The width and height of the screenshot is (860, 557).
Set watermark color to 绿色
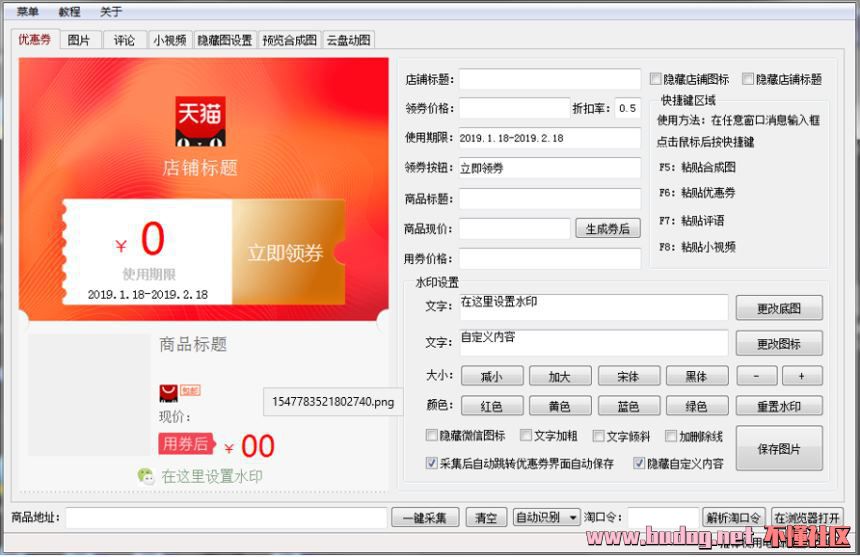pyautogui.click(x=697, y=406)
